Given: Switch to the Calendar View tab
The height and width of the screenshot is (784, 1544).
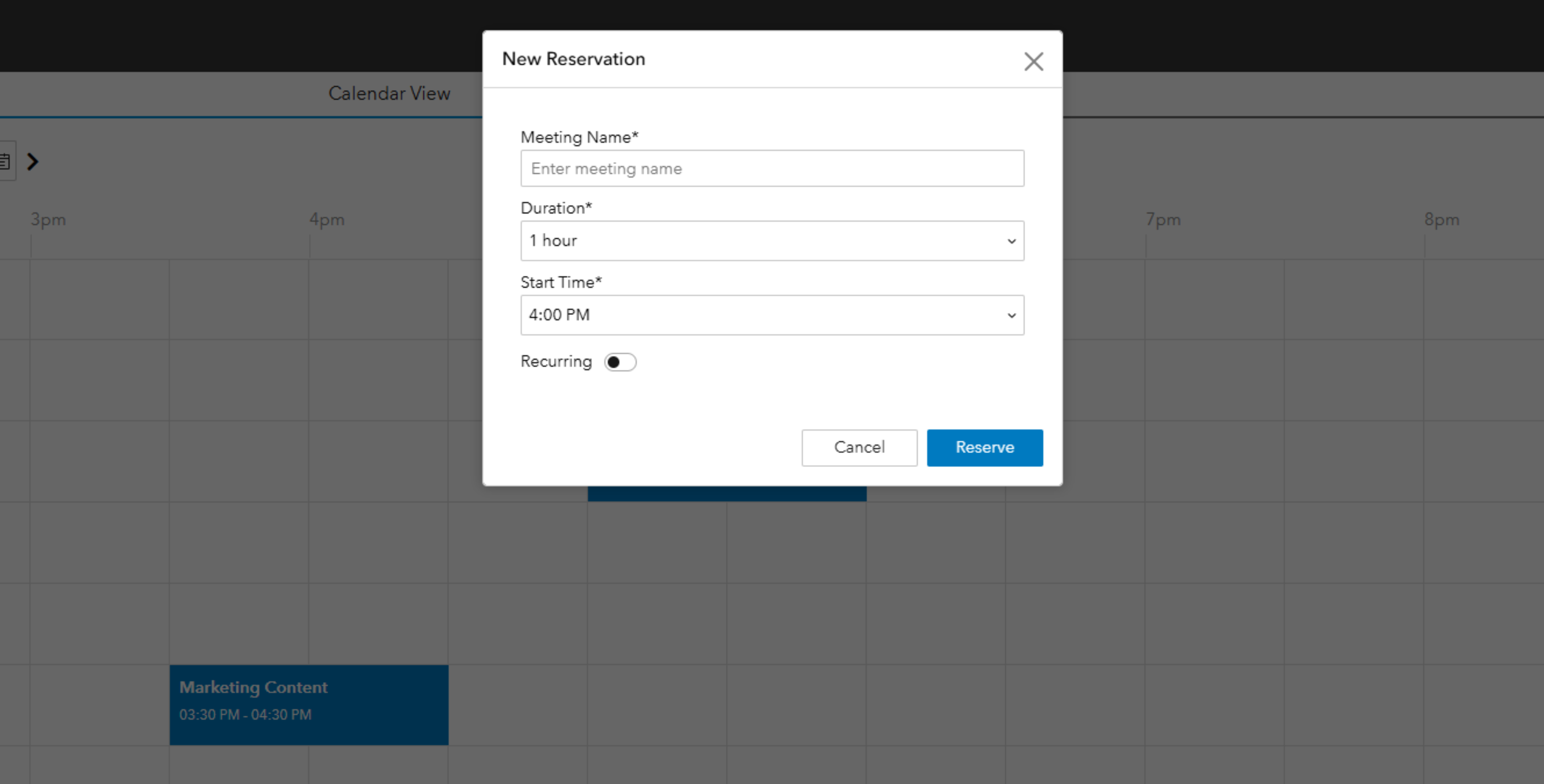Looking at the screenshot, I should coord(389,94).
